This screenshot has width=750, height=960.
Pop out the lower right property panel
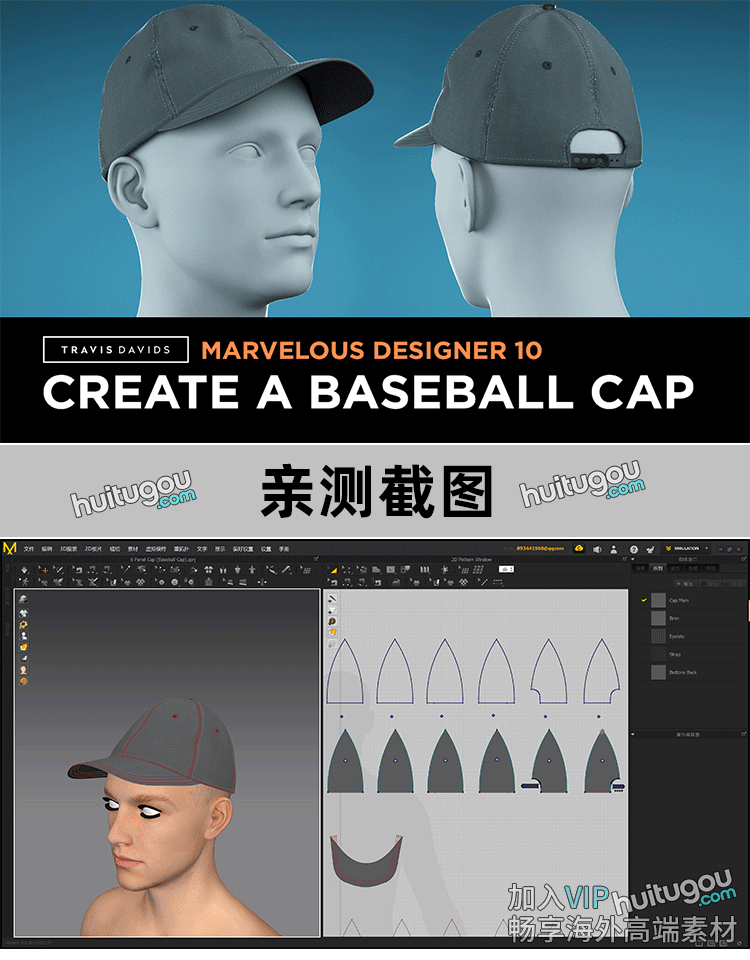click(x=743, y=733)
